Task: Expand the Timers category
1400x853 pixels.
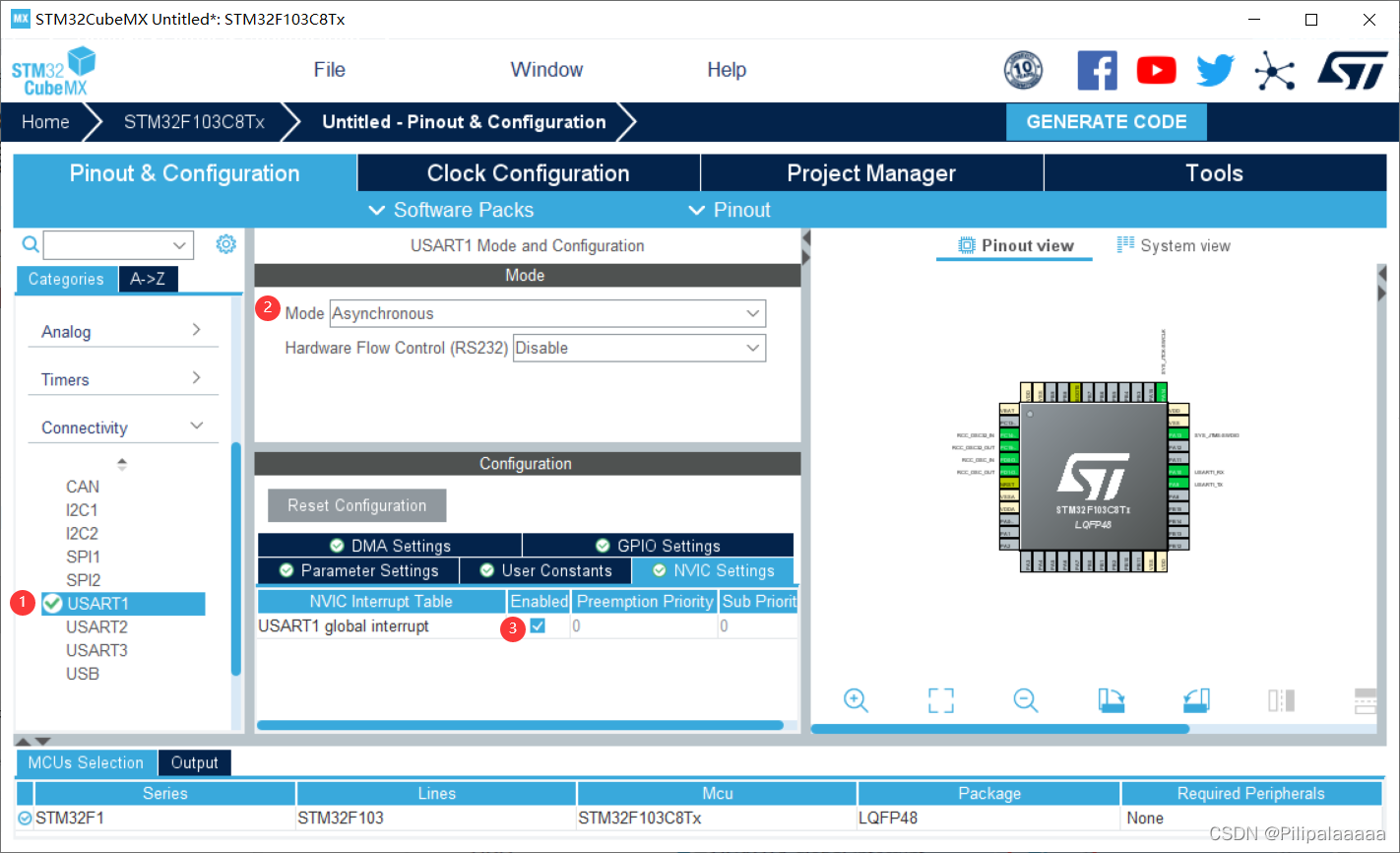Action: click(x=122, y=379)
